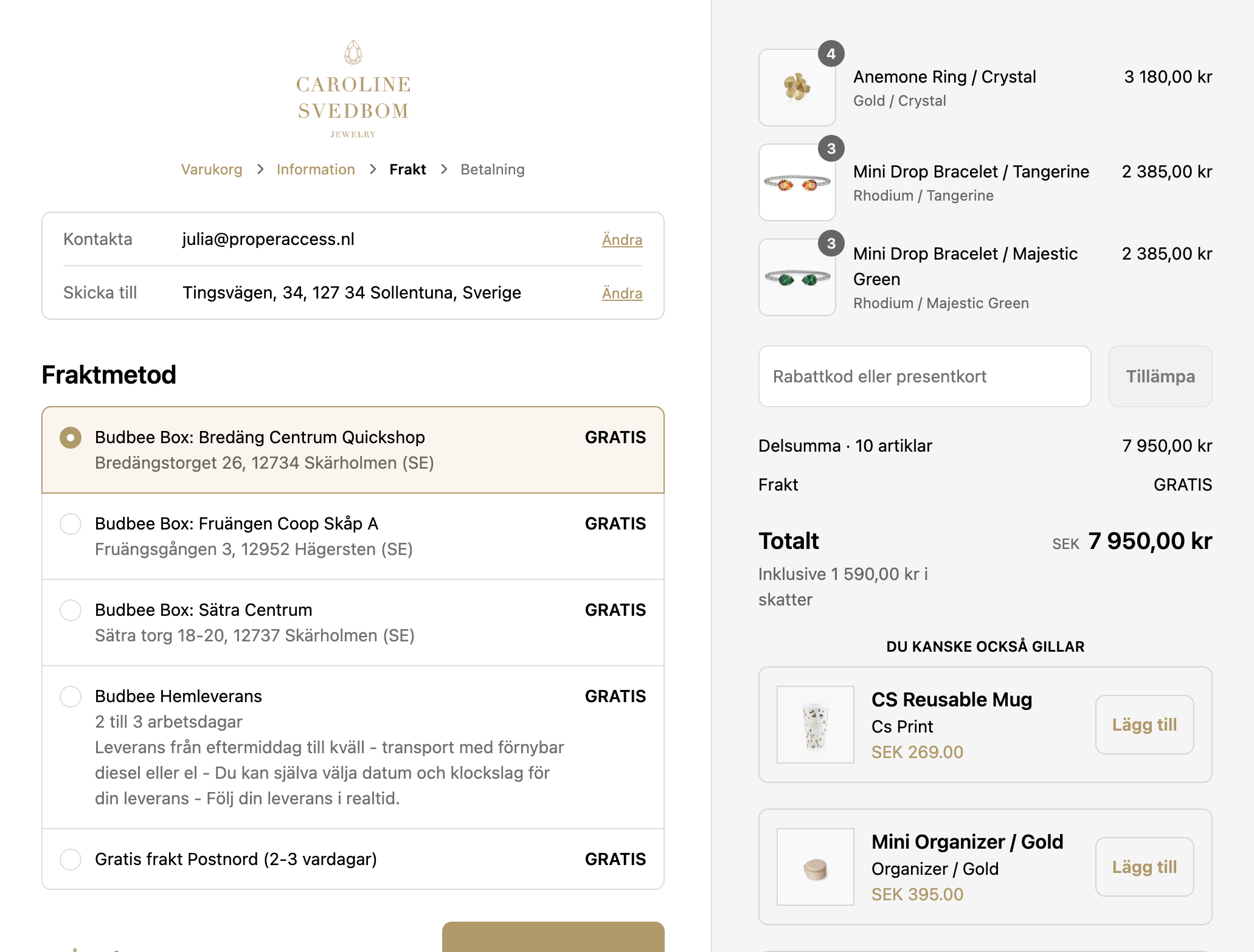Open the Anemone Ring product thumbnail
Screen dimensions: 1254x952
(x=797, y=88)
